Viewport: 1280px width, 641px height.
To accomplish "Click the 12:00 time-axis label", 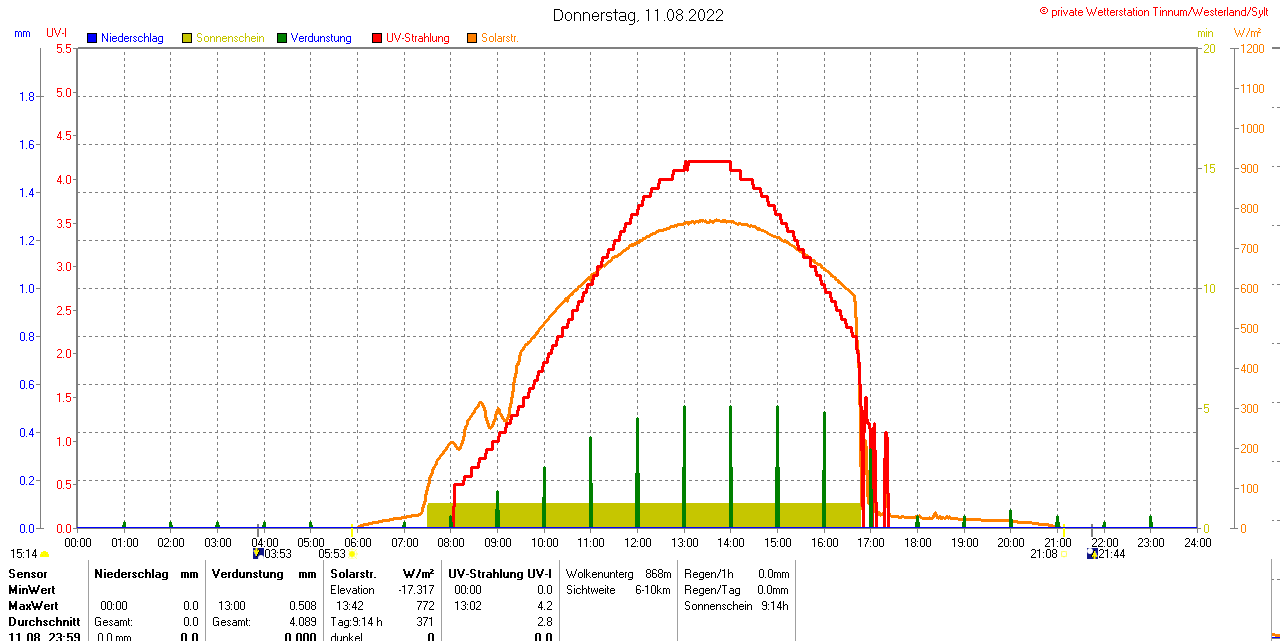I will click(x=637, y=542).
